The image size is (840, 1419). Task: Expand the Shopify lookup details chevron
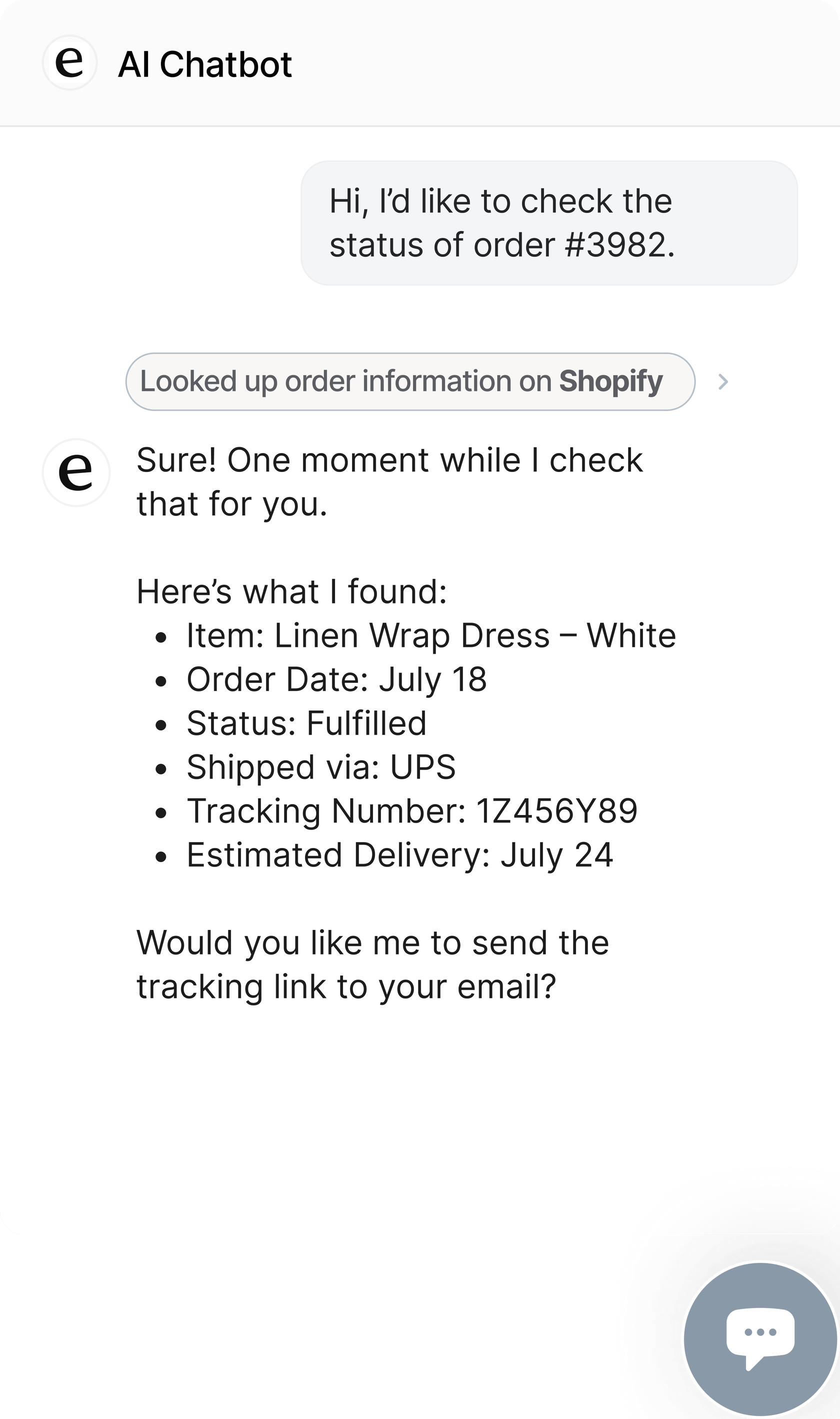[723, 382]
